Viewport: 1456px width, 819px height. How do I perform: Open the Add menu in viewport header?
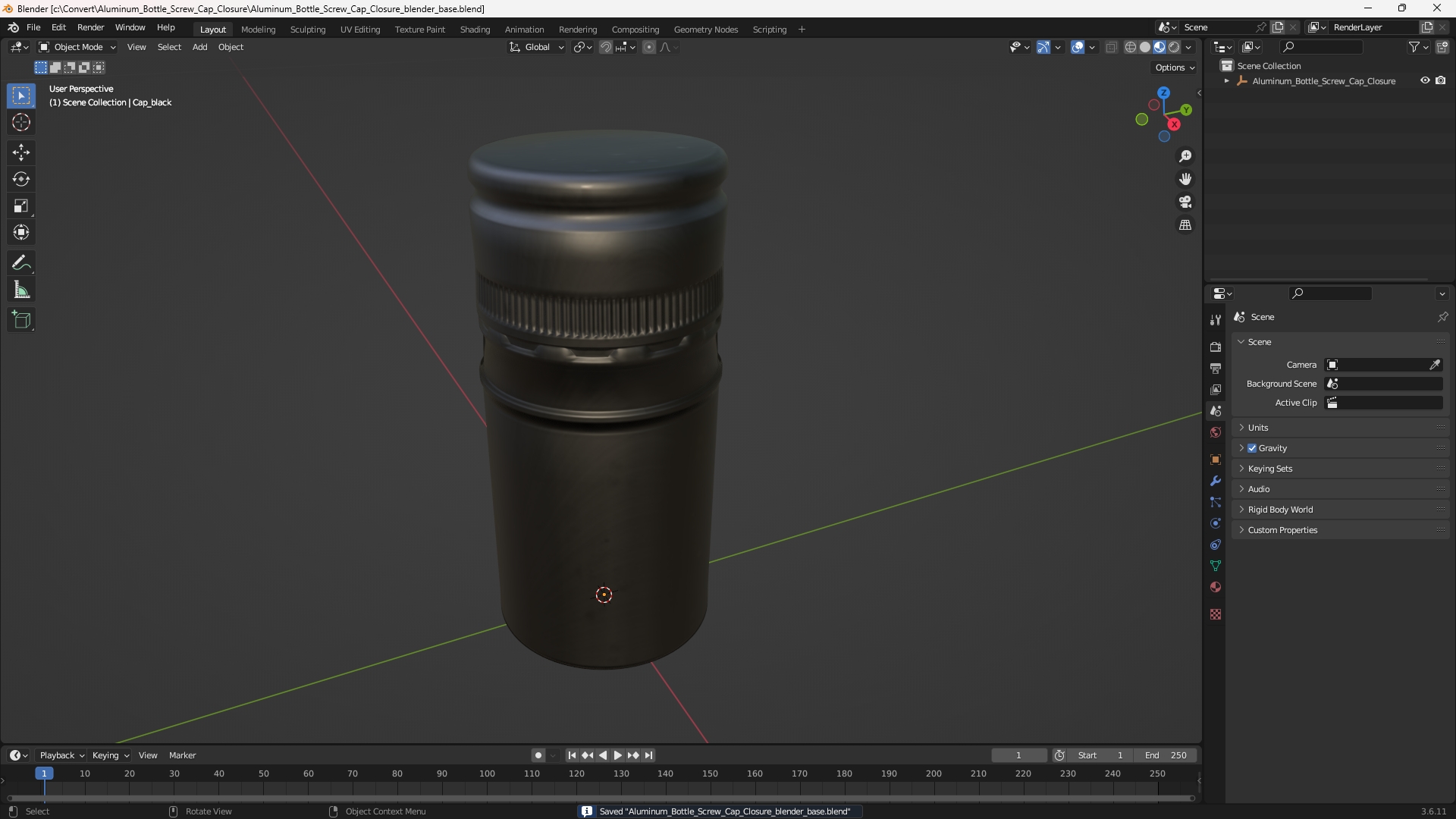(199, 47)
